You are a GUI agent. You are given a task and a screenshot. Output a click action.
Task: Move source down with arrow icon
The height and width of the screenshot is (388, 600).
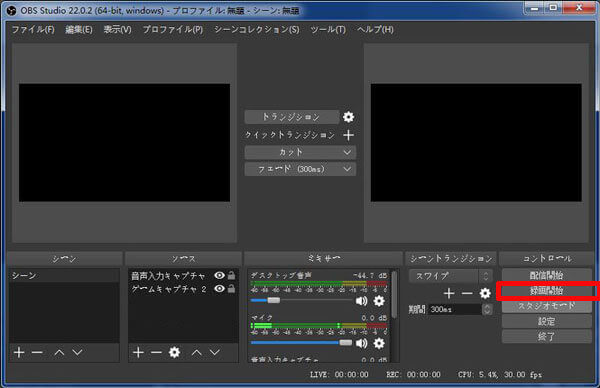click(215, 352)
